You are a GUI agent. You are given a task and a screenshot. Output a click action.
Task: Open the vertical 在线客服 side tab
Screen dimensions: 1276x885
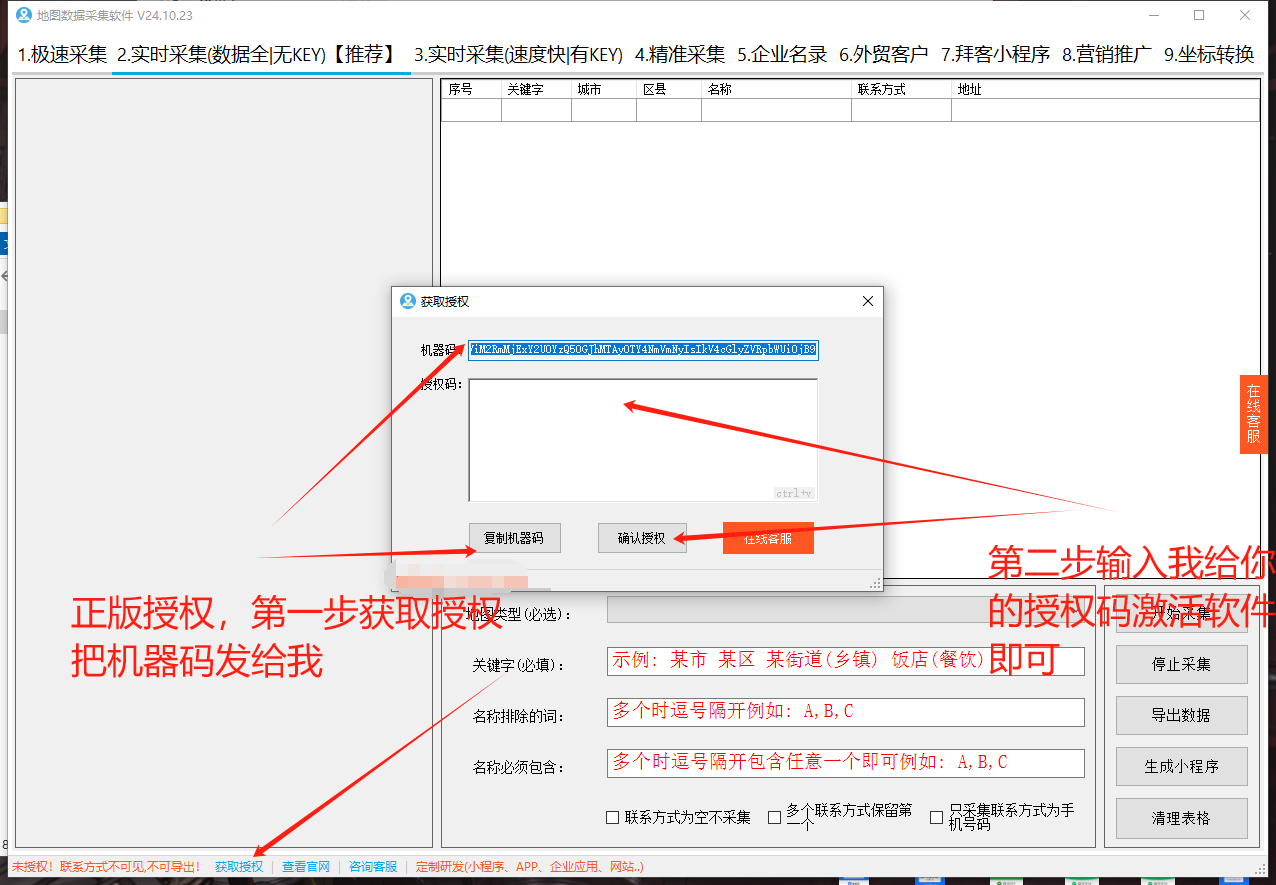(x=1253, y=414)
